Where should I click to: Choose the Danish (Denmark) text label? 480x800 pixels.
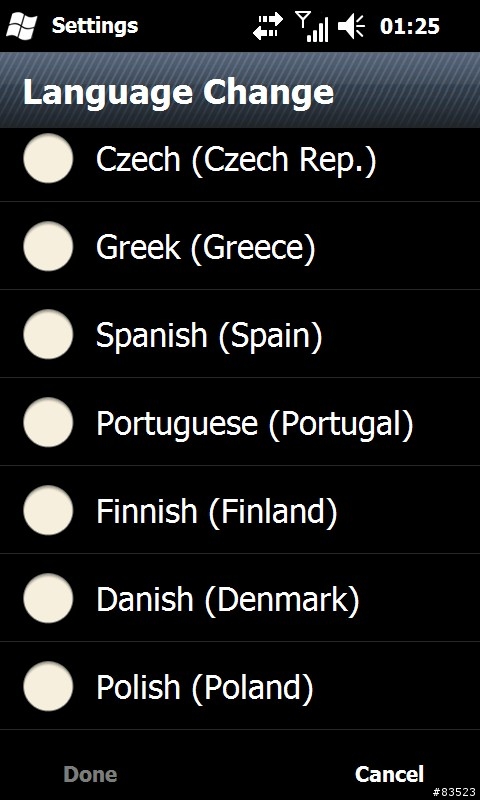[x=228, y=599]
